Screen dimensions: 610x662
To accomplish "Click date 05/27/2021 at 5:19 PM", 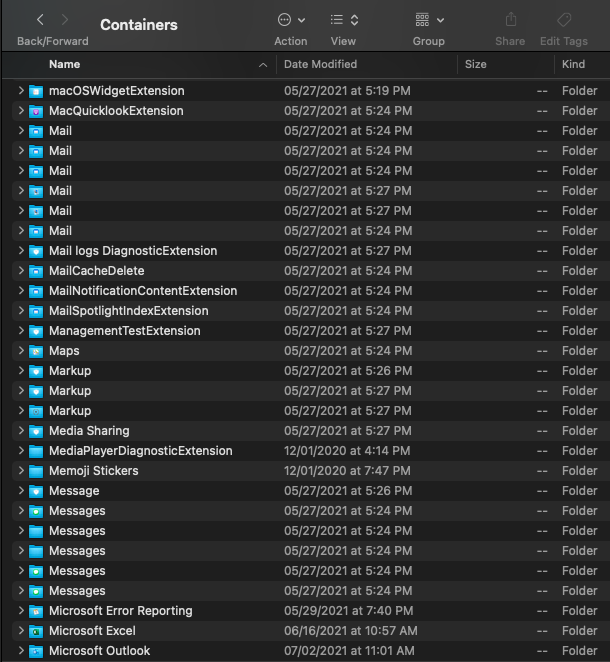I will 347,91.
